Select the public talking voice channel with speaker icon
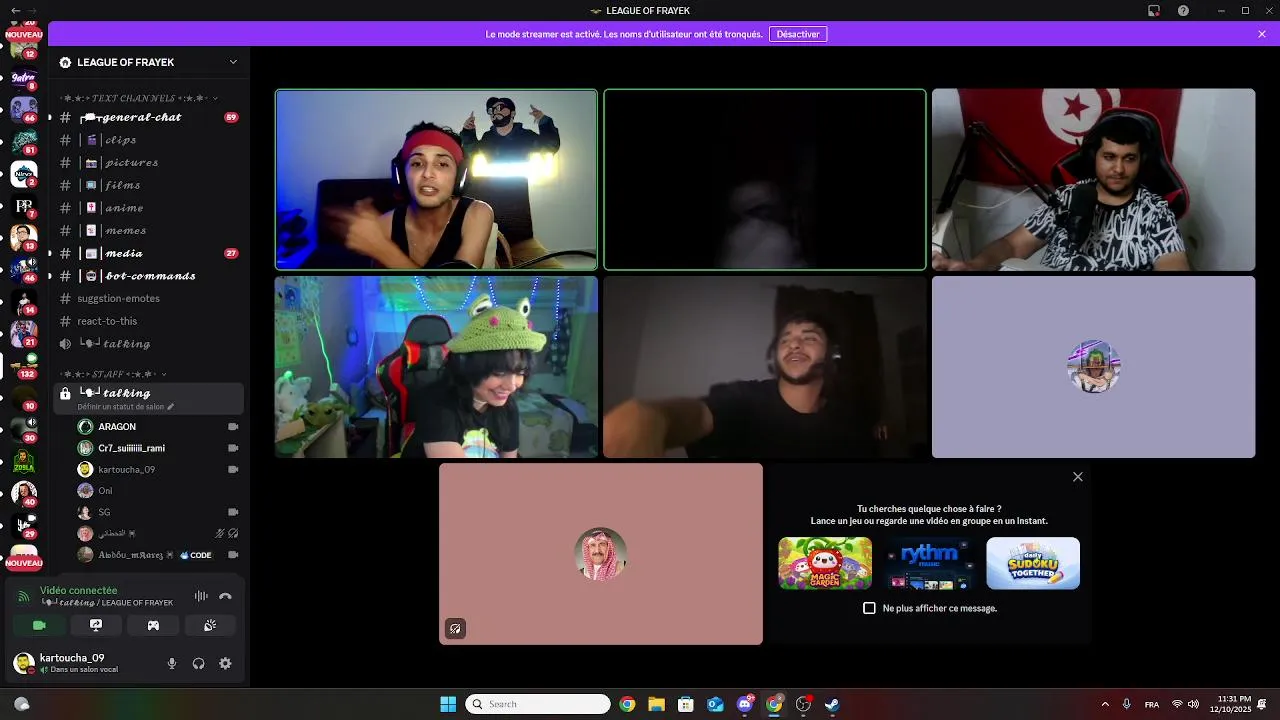 point(148,344)
